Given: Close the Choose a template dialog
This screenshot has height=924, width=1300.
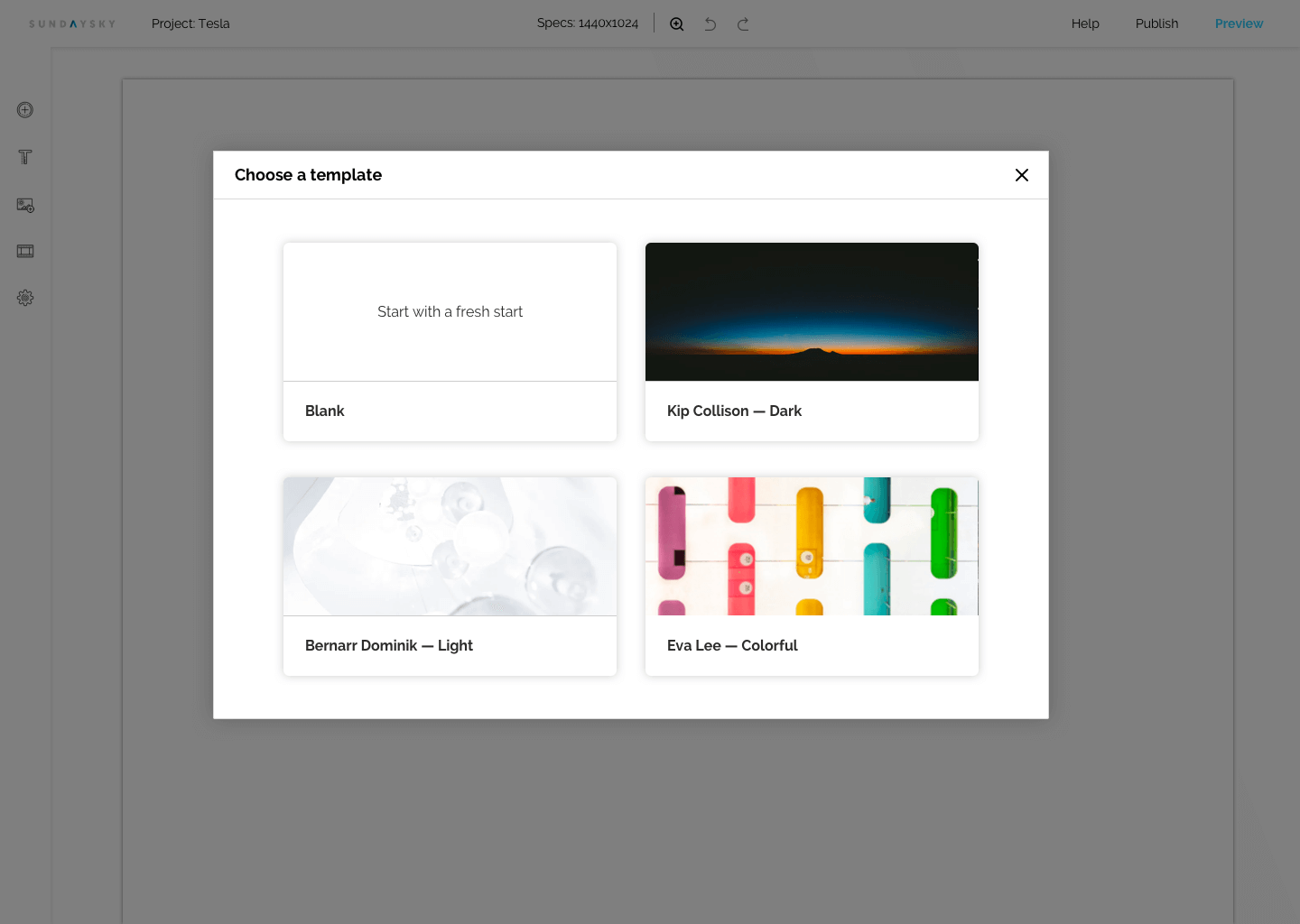Looking at the screenshot, I should pyautogui.click(x=1022, y=175).
